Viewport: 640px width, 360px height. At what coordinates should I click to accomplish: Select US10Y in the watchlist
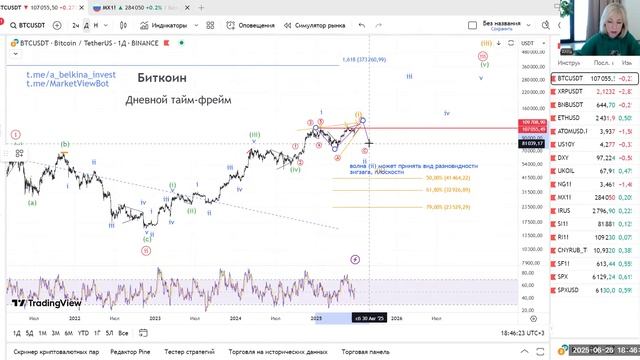coord(595,144)
